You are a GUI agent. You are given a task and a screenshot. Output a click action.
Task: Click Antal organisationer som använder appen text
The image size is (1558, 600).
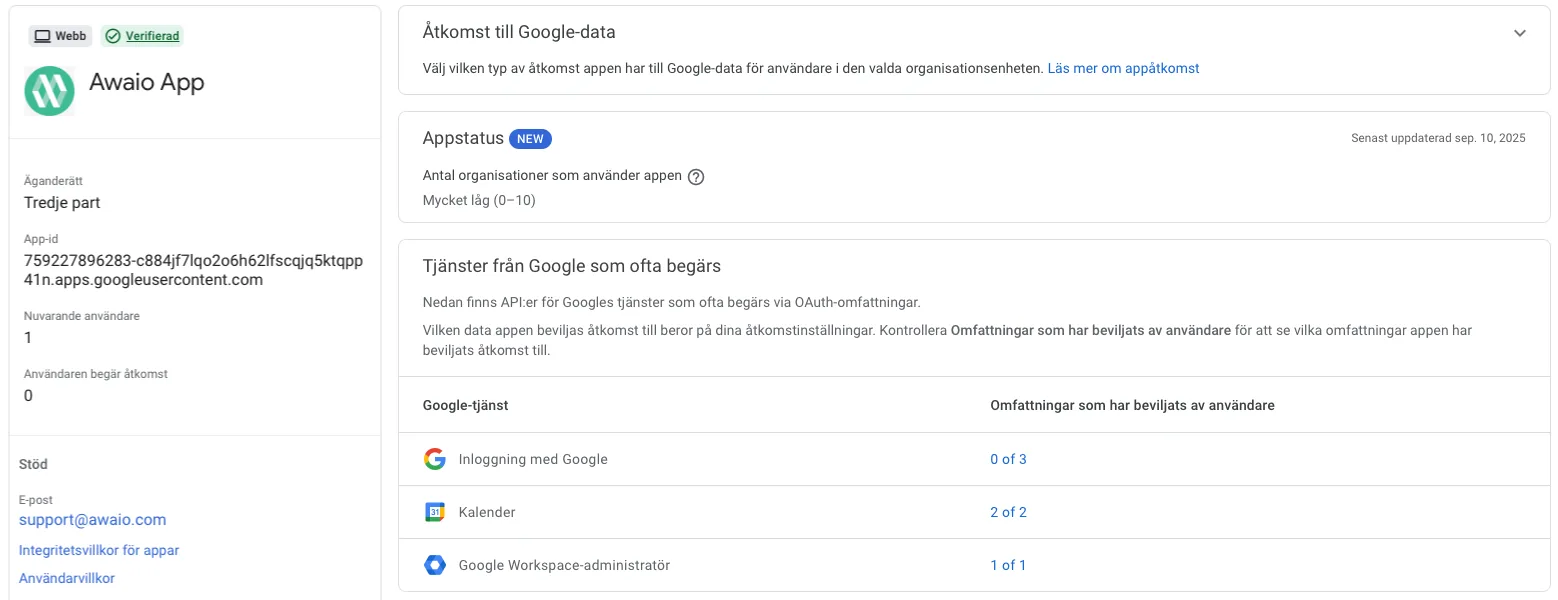(x=552, y=176)
